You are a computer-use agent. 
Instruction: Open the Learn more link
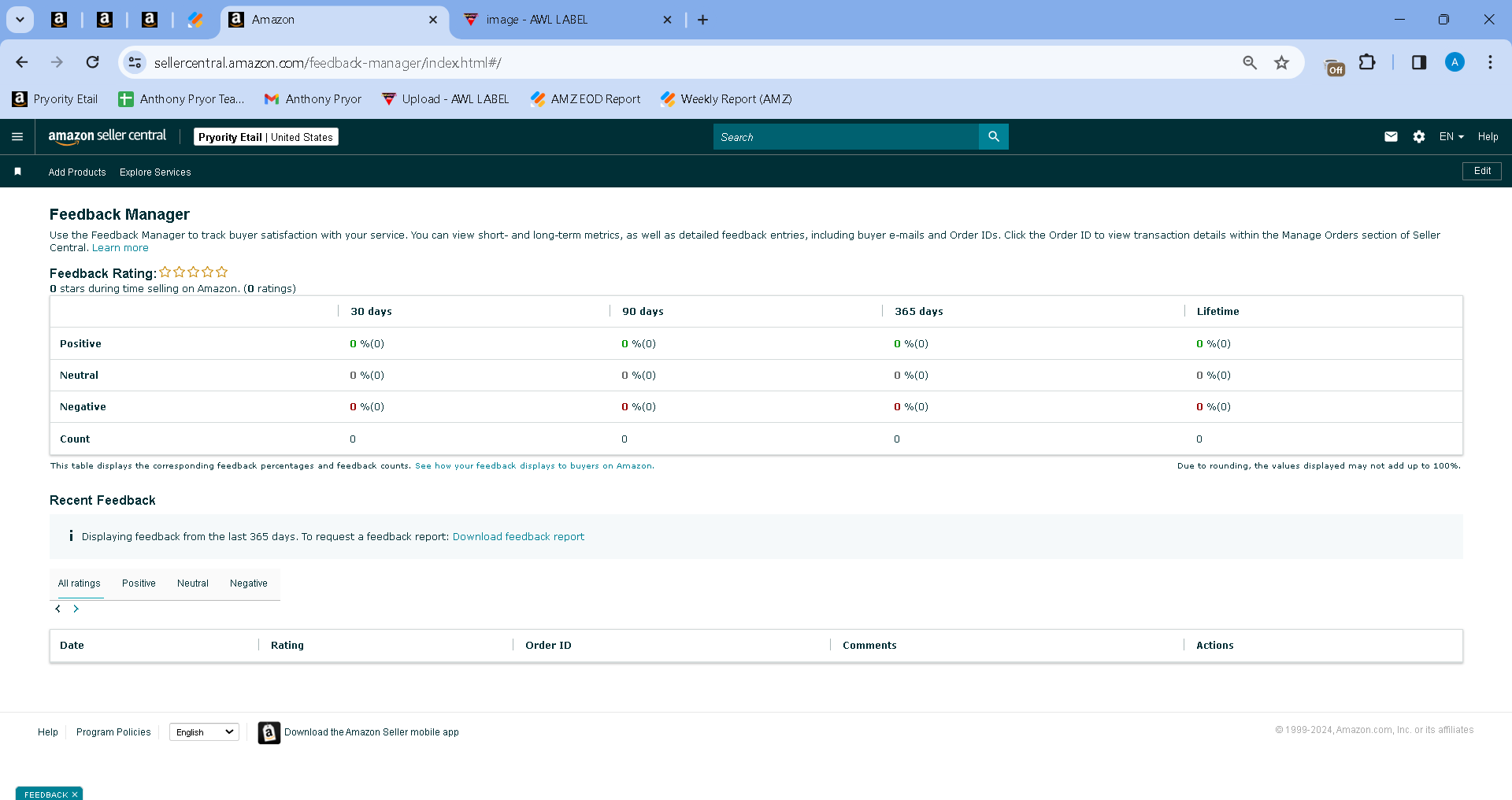point(120,248)
